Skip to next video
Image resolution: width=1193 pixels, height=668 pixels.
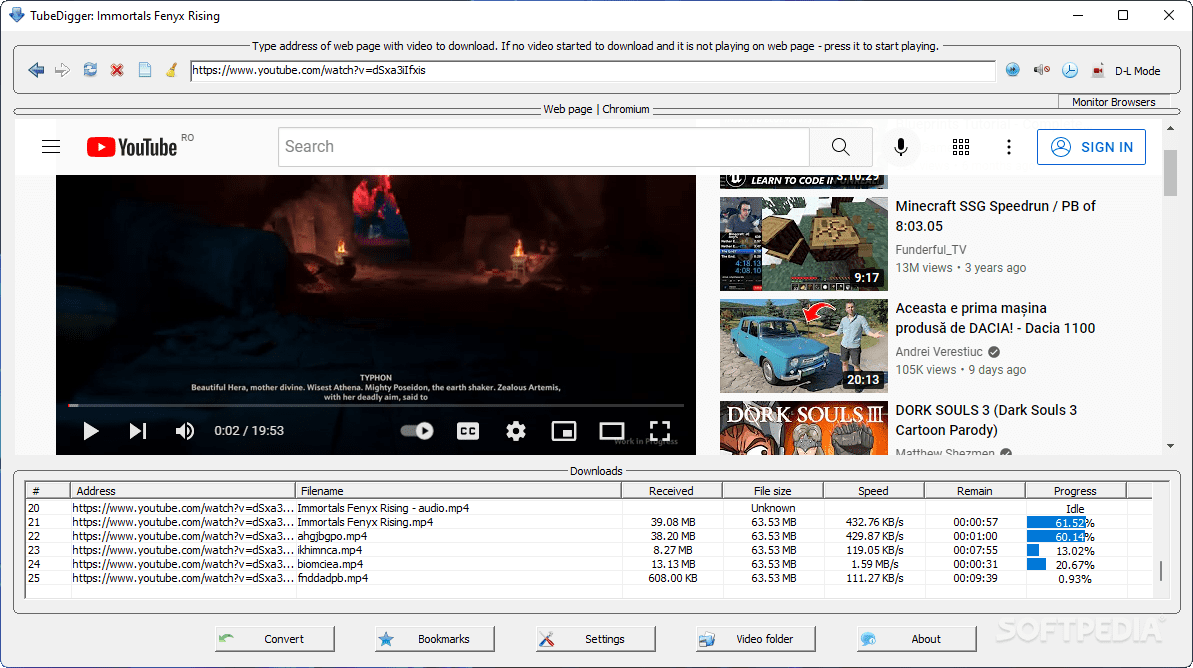click(138, 431)
